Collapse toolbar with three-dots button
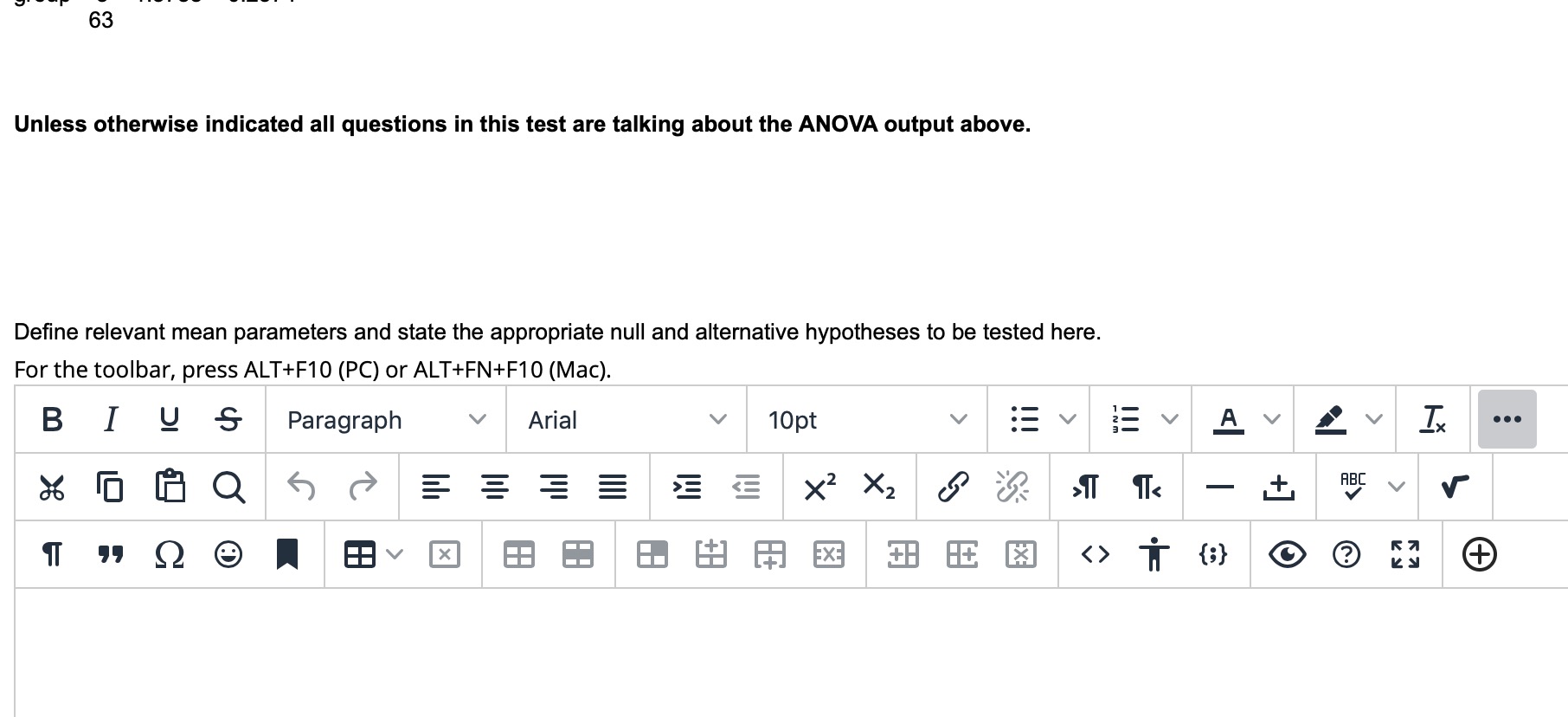The height and width of the screenshot is (717, 1568). (x=1507, y=419)
